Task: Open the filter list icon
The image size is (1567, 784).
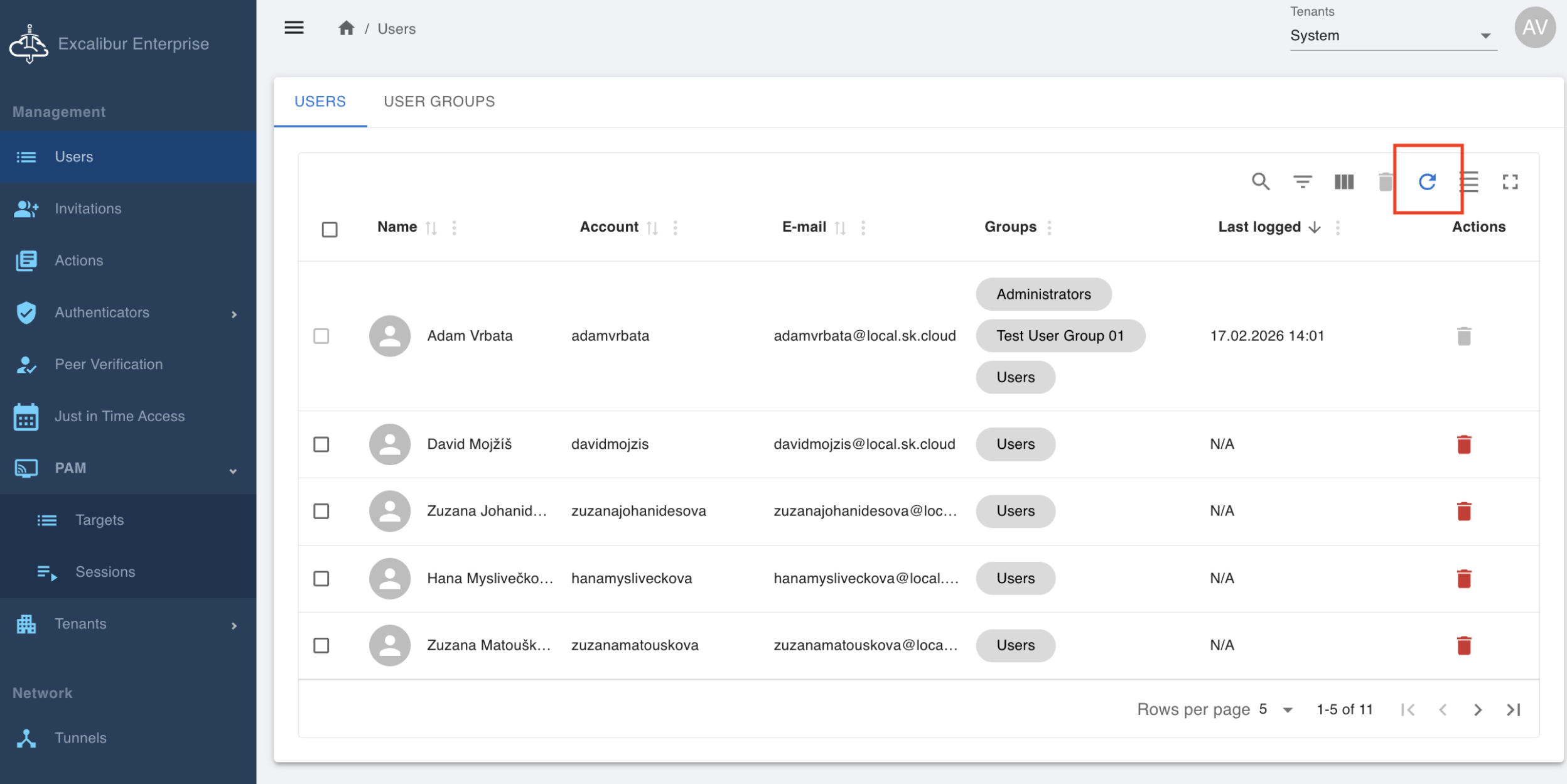Action: [x=1302, y=182]
